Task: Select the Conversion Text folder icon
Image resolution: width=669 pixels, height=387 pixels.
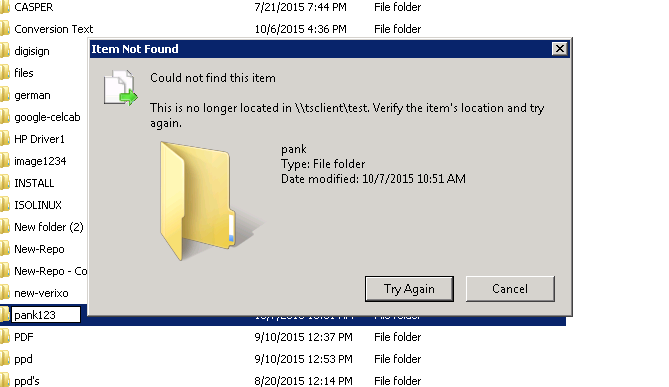Action: [x=5, y=29]
